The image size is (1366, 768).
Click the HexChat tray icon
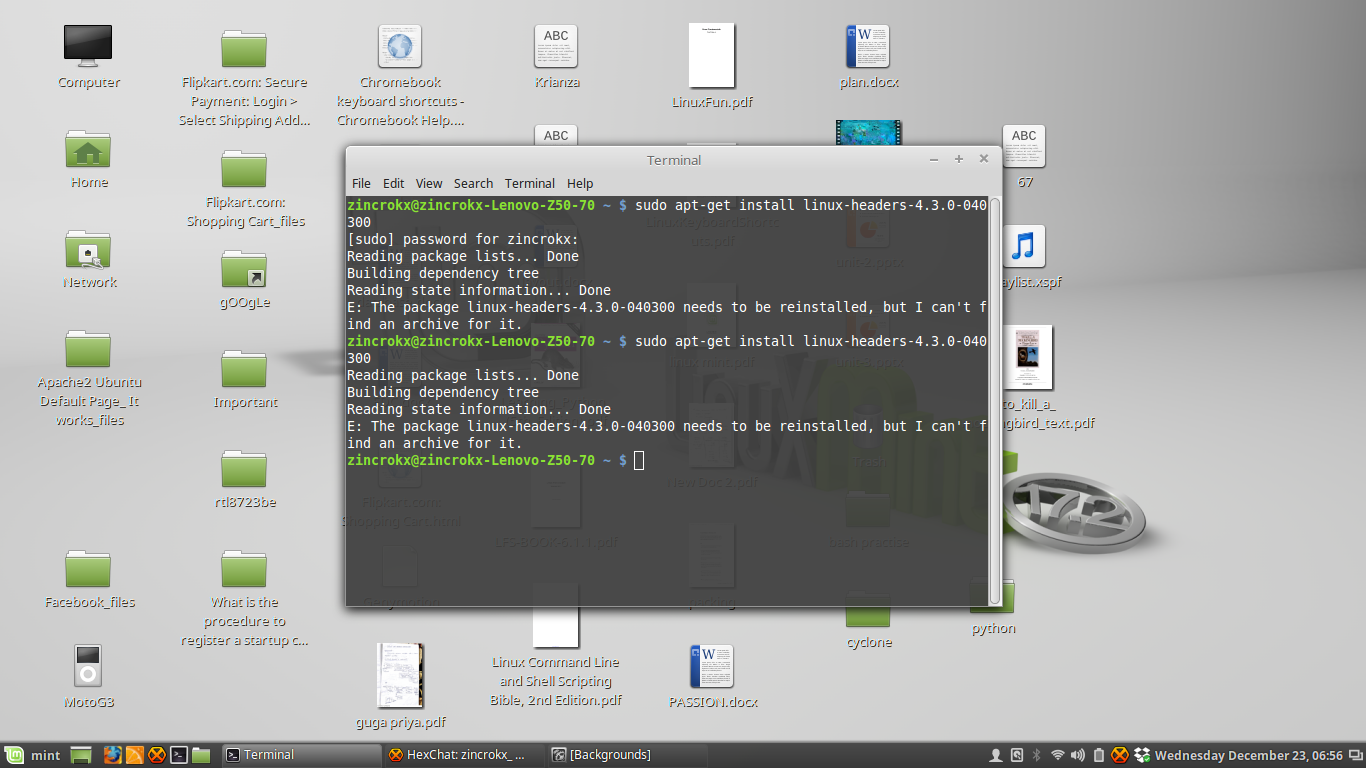click(1120, 755)
